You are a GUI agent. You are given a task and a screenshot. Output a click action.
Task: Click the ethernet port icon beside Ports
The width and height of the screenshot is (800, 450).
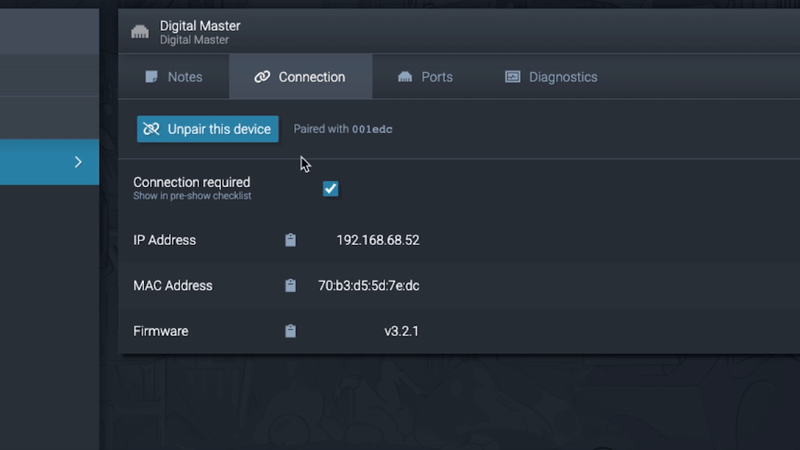(x=405, y=77)
